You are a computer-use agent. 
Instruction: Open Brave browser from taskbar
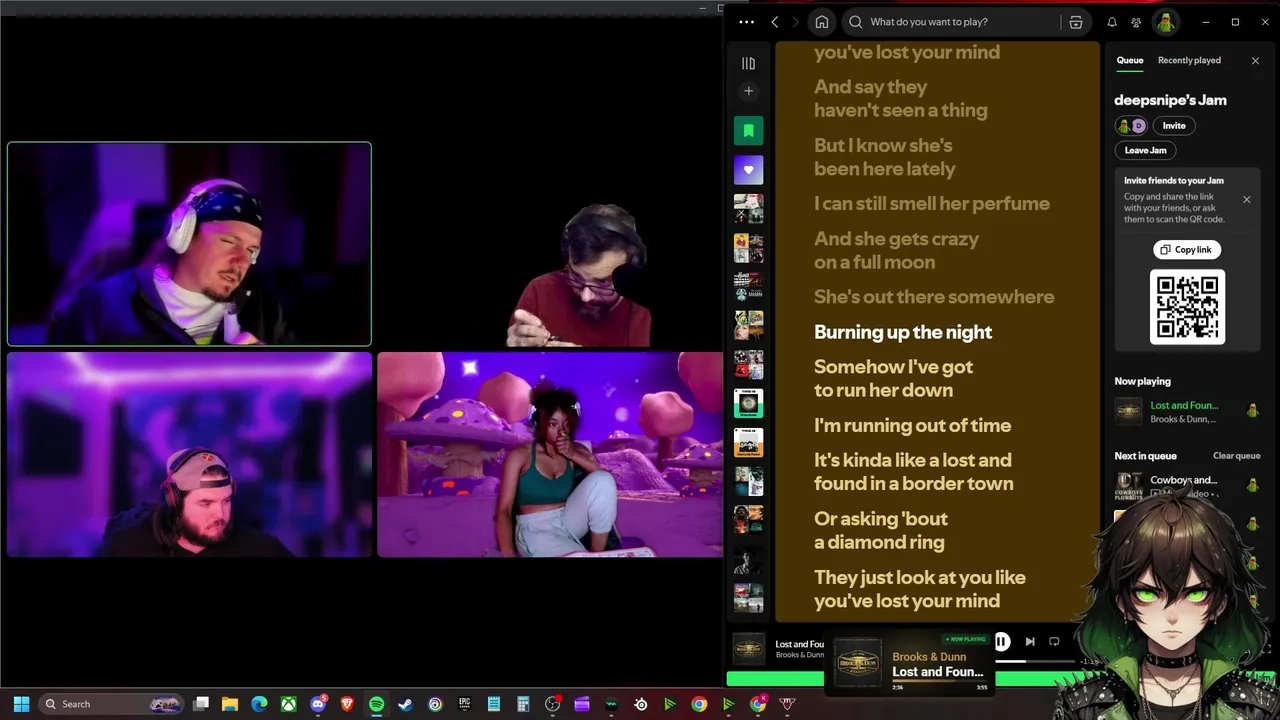coord(347,704)
